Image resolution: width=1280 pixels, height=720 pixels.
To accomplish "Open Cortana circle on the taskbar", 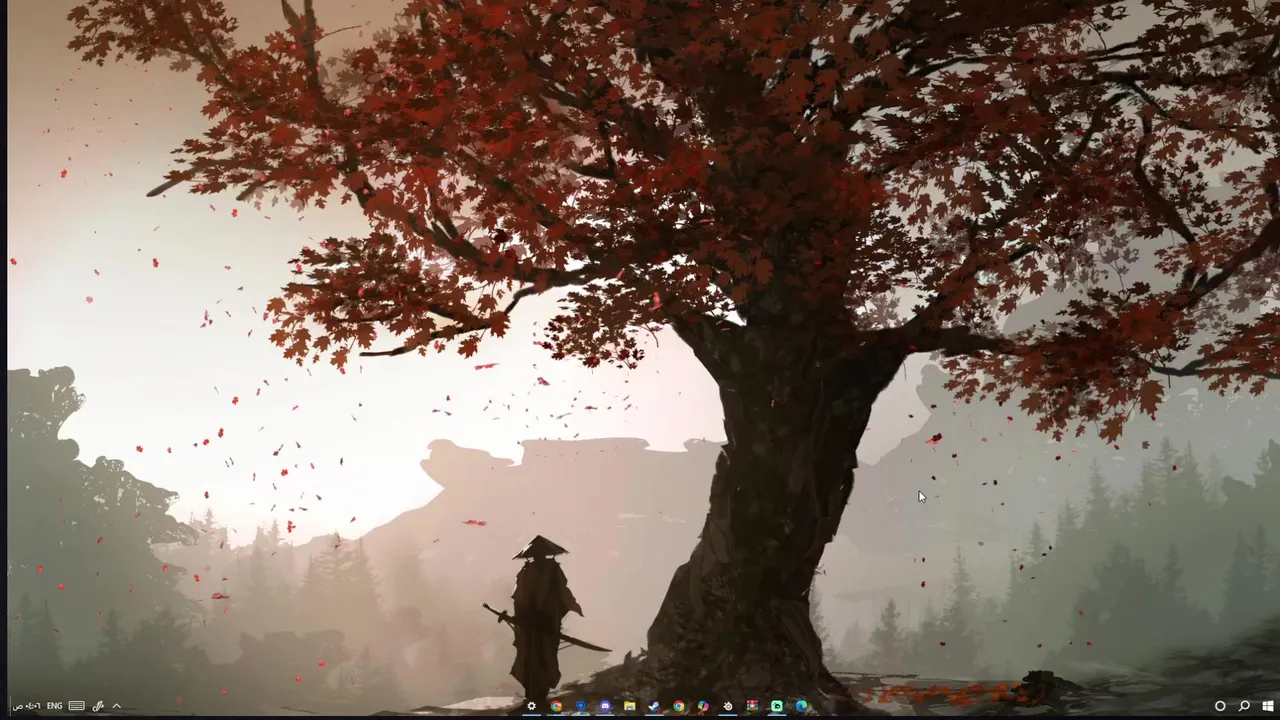I will click(1220, 706).
